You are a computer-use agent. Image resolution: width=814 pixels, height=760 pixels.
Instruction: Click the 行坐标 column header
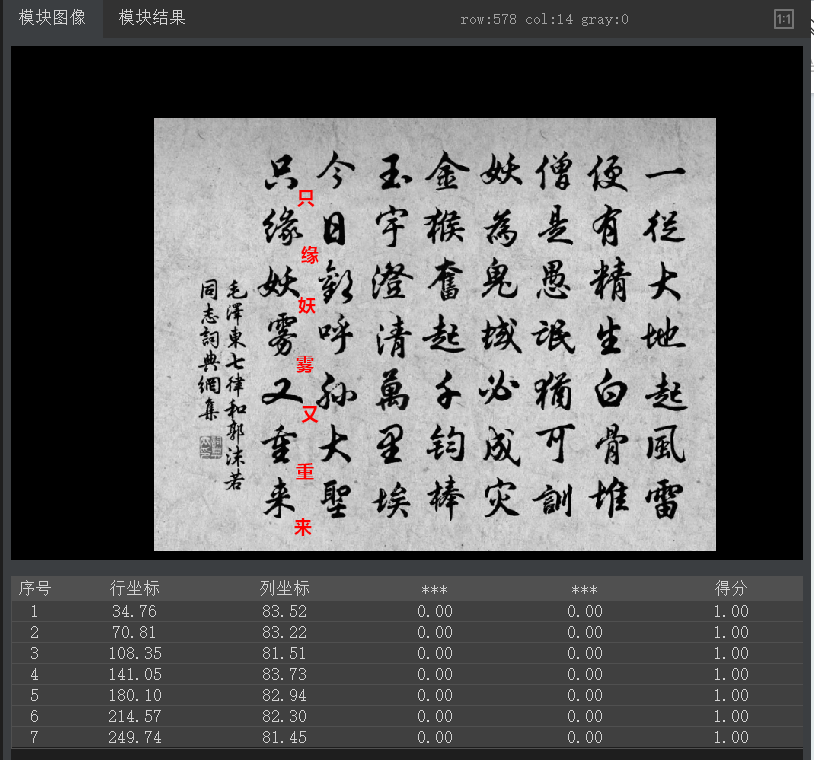coord(134,588)
